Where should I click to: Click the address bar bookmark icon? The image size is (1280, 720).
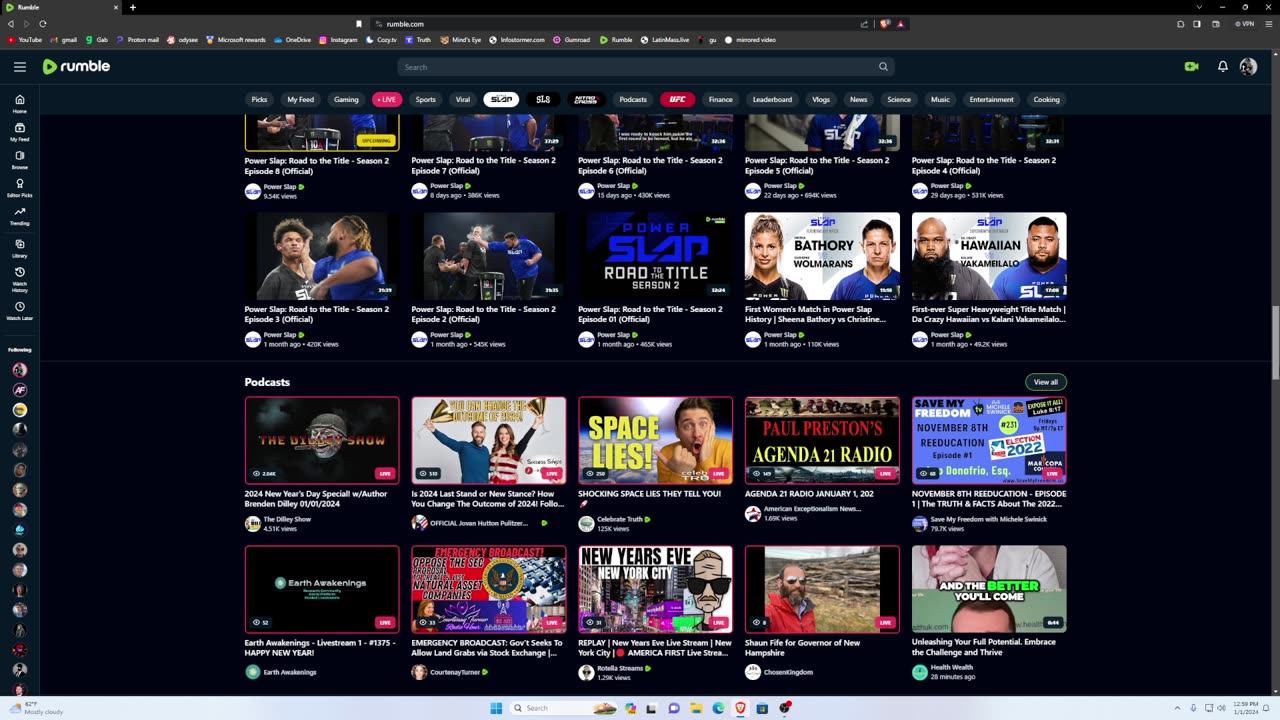point(359,24)
